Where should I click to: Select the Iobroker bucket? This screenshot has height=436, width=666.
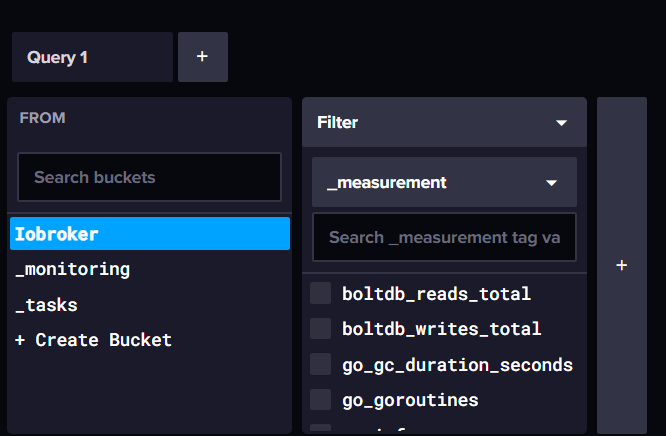[149, 234]
